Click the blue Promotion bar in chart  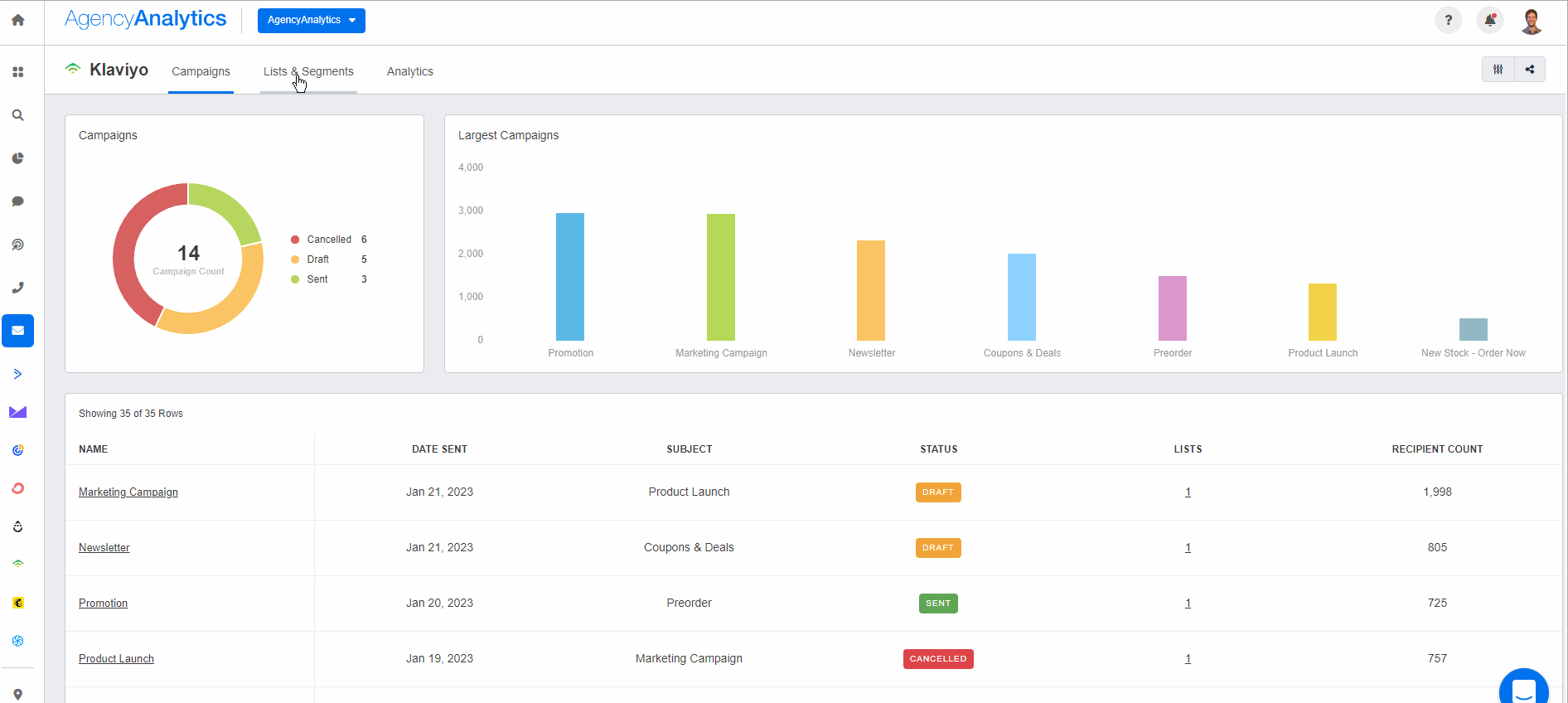pos(570,277)
